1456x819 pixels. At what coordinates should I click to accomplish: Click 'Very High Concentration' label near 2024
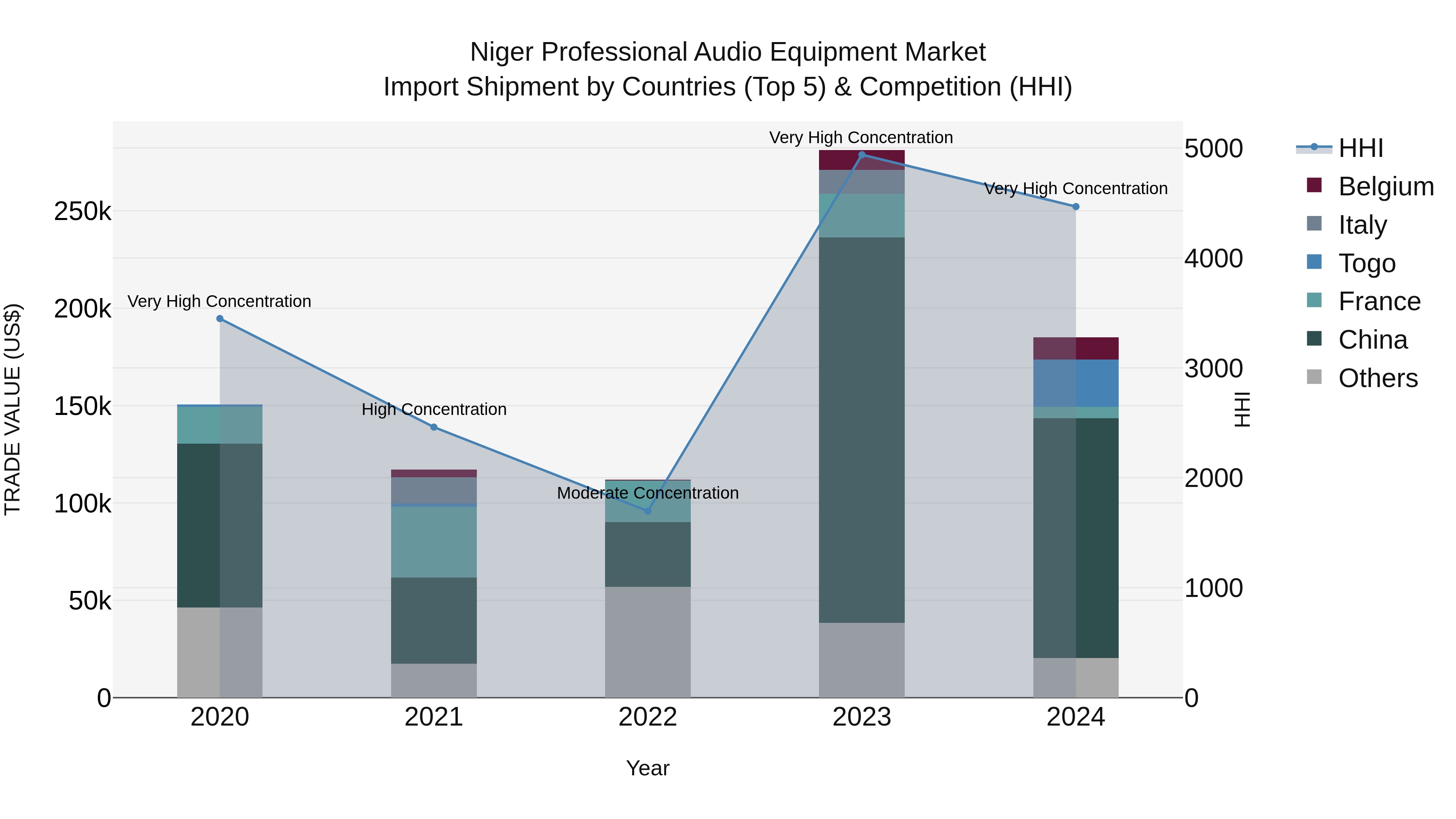(1075, 188)
